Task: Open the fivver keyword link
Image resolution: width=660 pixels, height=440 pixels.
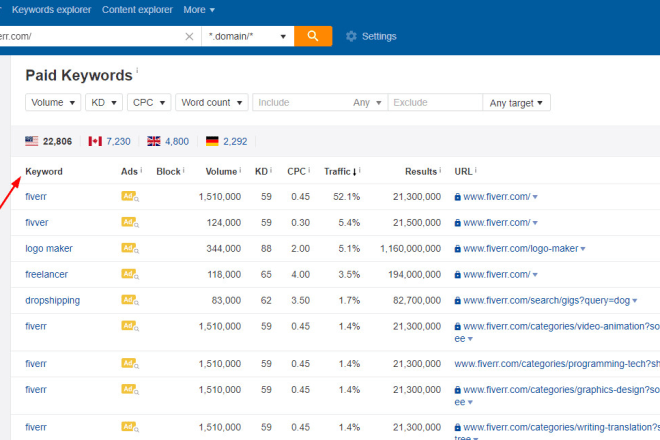Action: (37, 222)
